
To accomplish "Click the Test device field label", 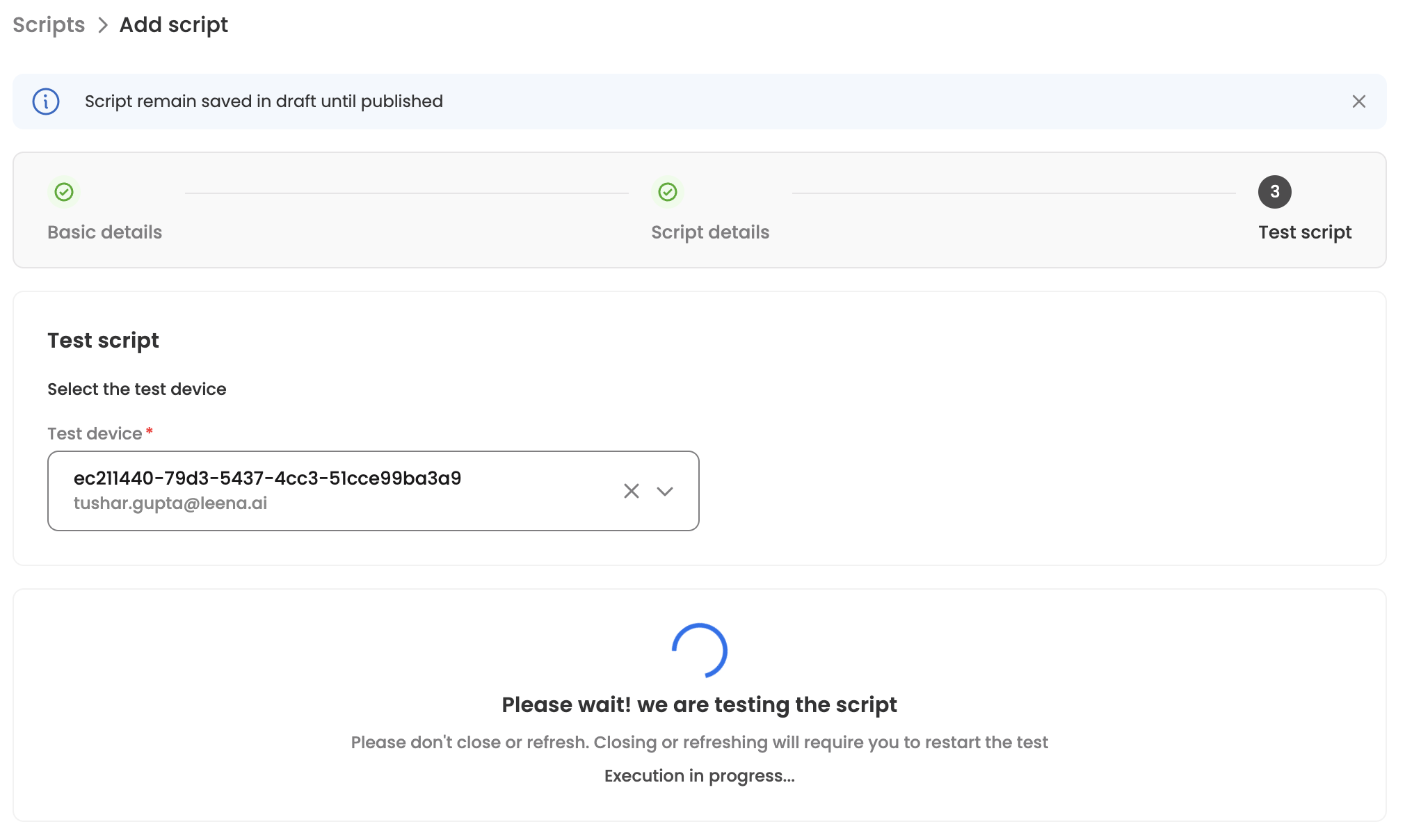I will [x=95, y=434].
